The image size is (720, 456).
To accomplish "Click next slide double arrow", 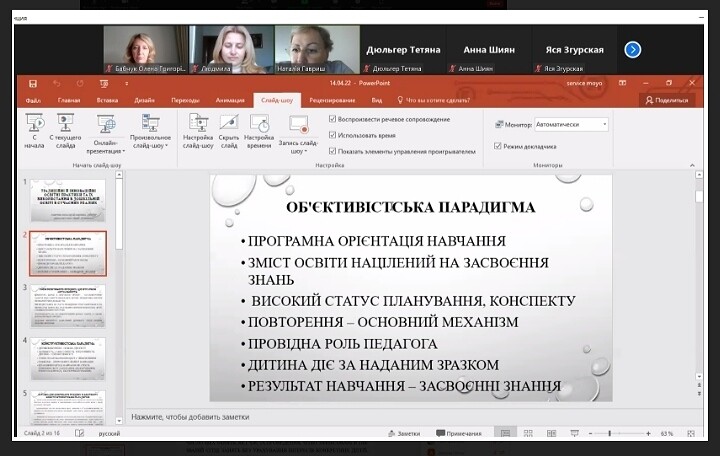I will [x=699, y=394].
